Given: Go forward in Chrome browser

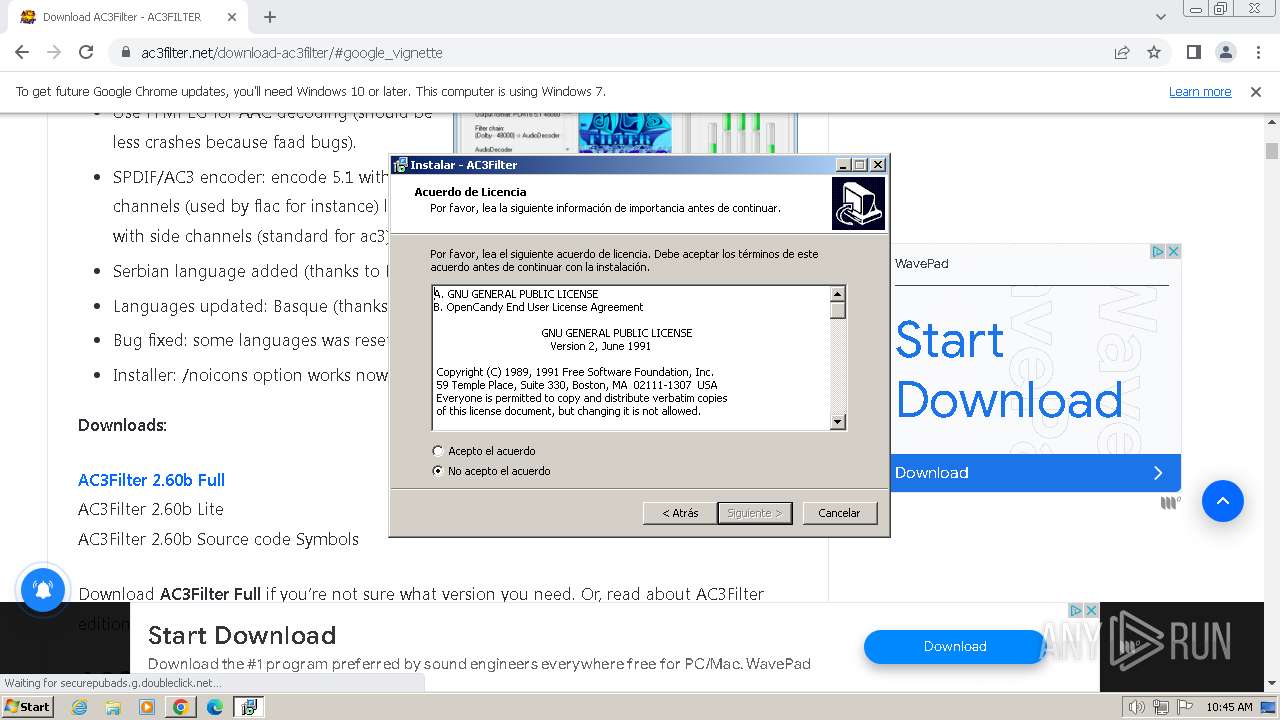Looking at the screenshot, I should (x=54, y=52).
